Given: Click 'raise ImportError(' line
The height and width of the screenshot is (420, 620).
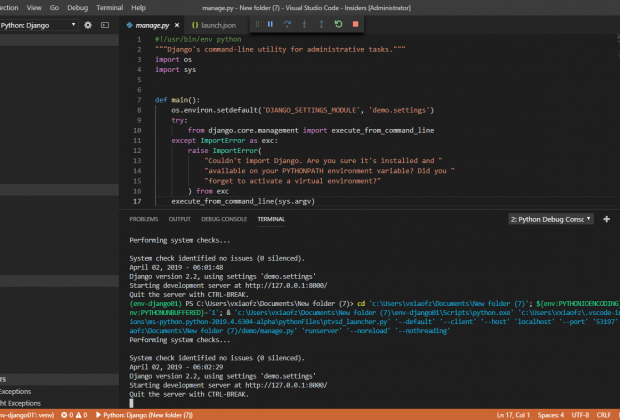Looking at the screenshot, I should [x=224, y=151].
